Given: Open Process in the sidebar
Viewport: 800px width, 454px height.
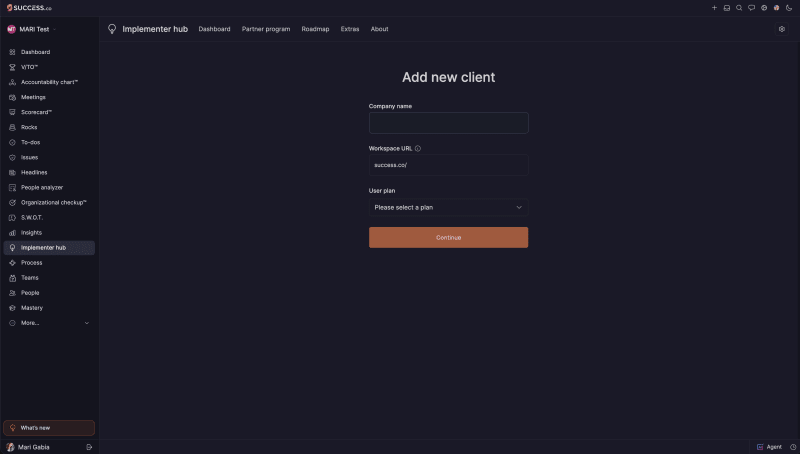Looking at the screenshot, I should [49, 263].
